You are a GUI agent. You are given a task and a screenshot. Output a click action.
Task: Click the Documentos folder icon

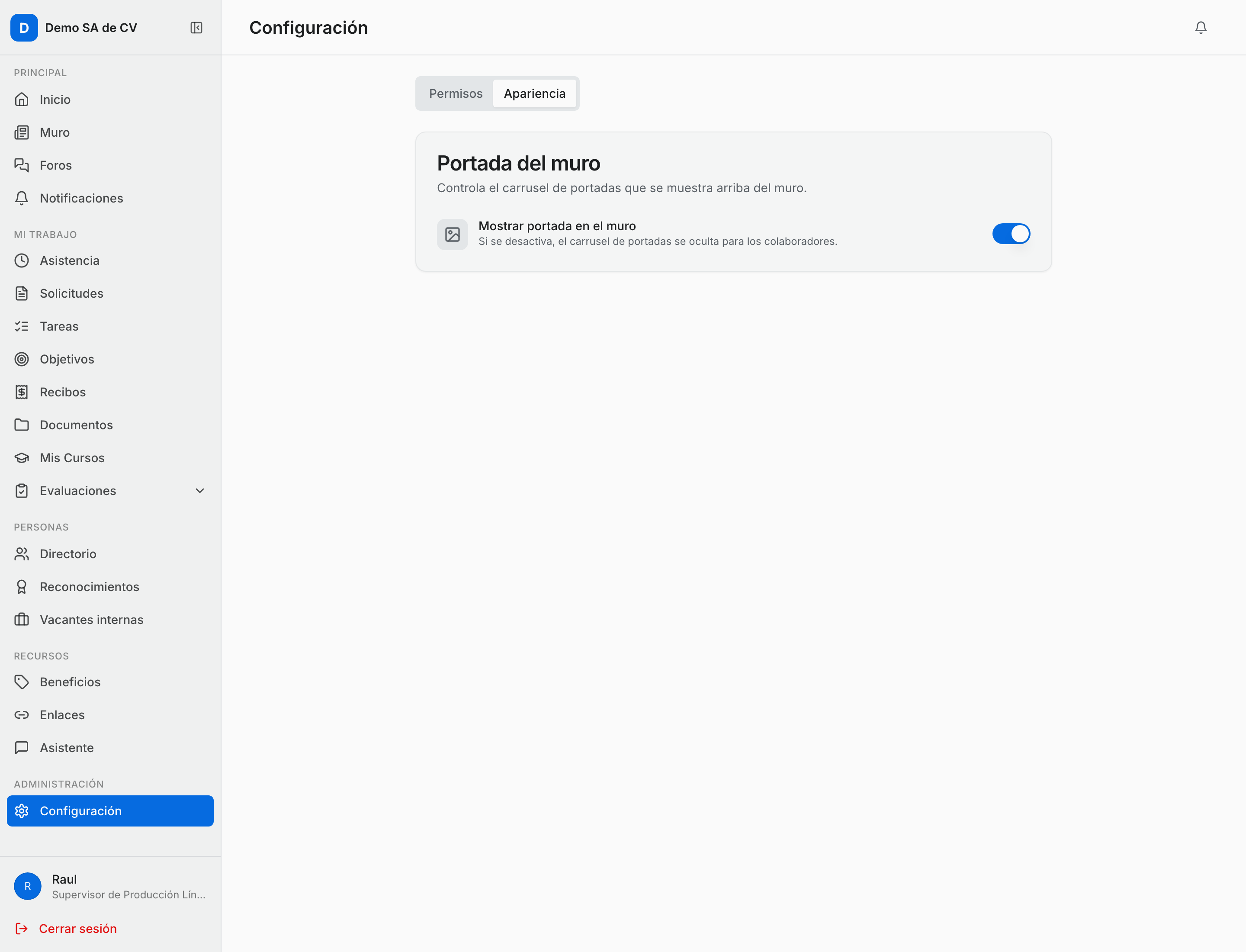coord(22,425)
